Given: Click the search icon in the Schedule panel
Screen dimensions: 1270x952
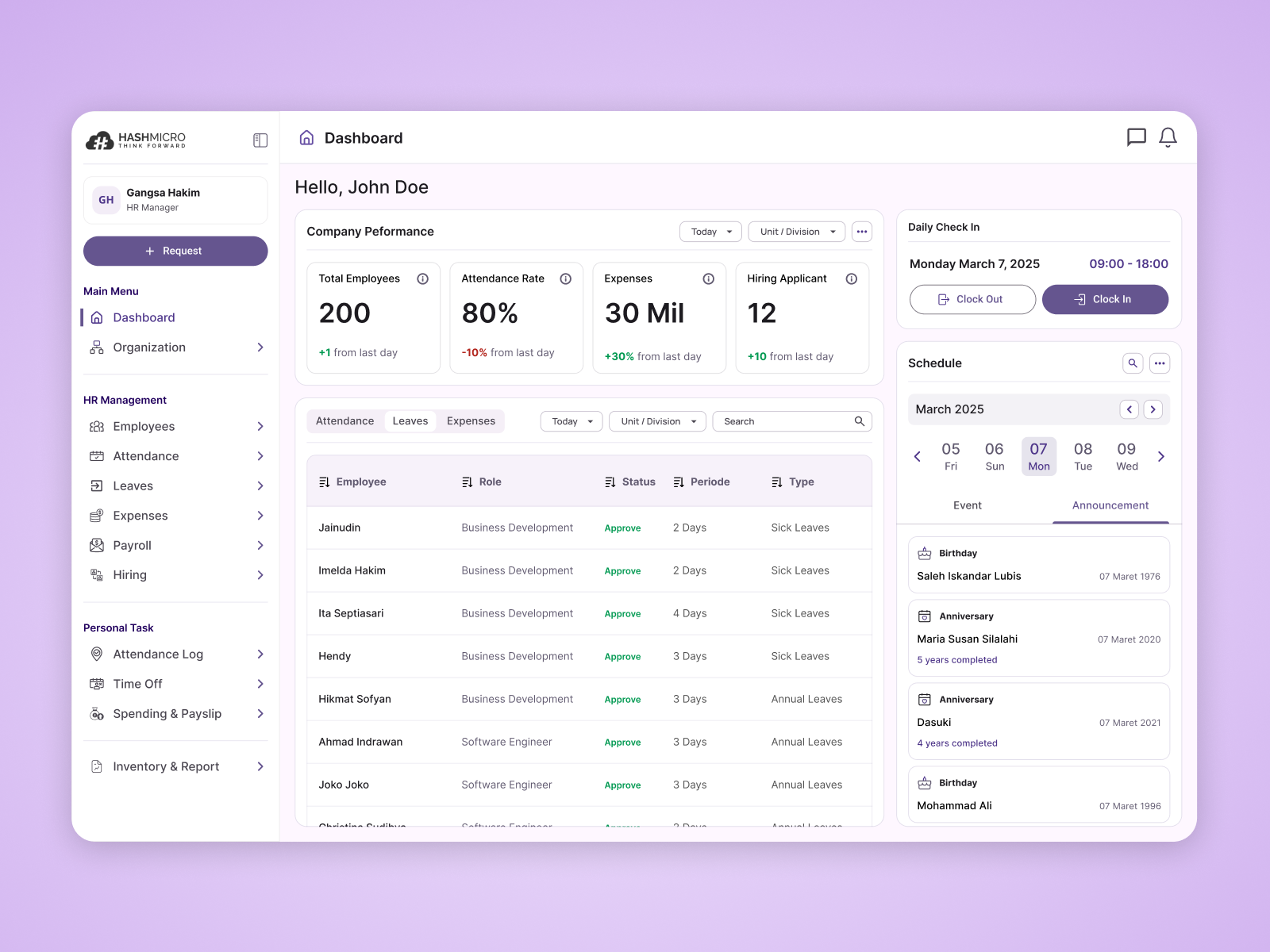Looking at the screenshot, I should (1133, 363).
